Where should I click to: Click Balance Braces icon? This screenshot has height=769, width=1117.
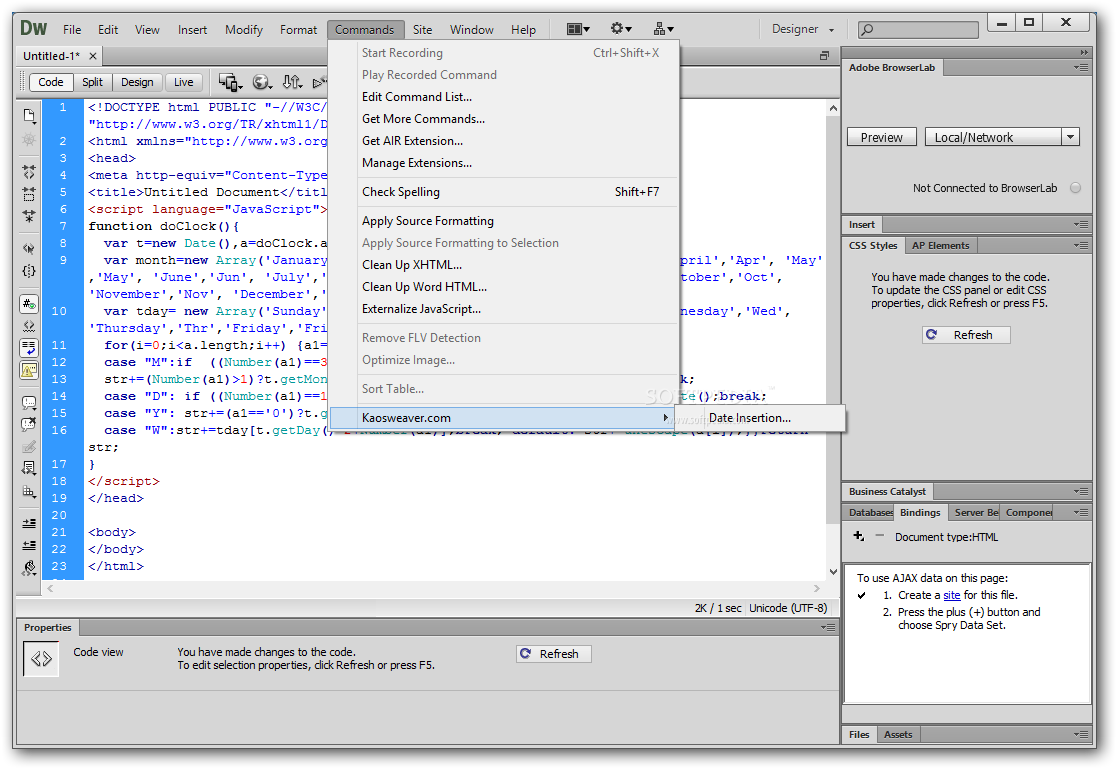pos(29,271)
